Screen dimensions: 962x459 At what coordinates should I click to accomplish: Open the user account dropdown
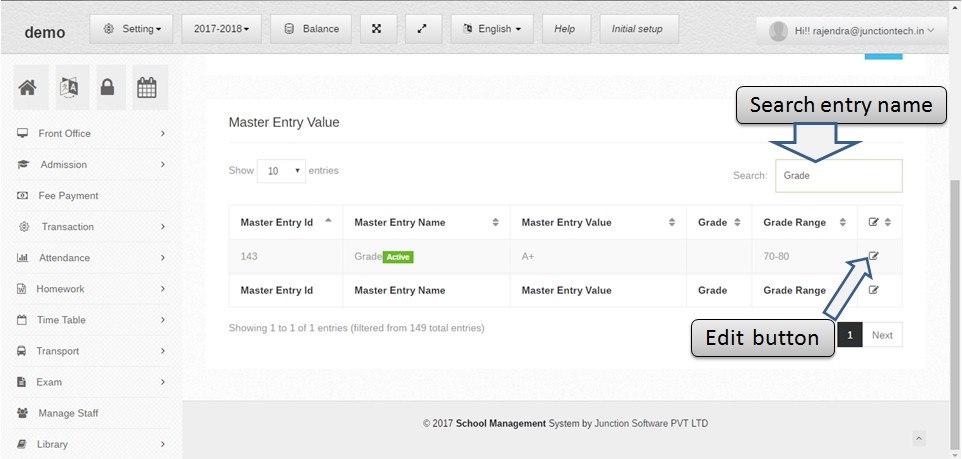[x=853, y=31]
